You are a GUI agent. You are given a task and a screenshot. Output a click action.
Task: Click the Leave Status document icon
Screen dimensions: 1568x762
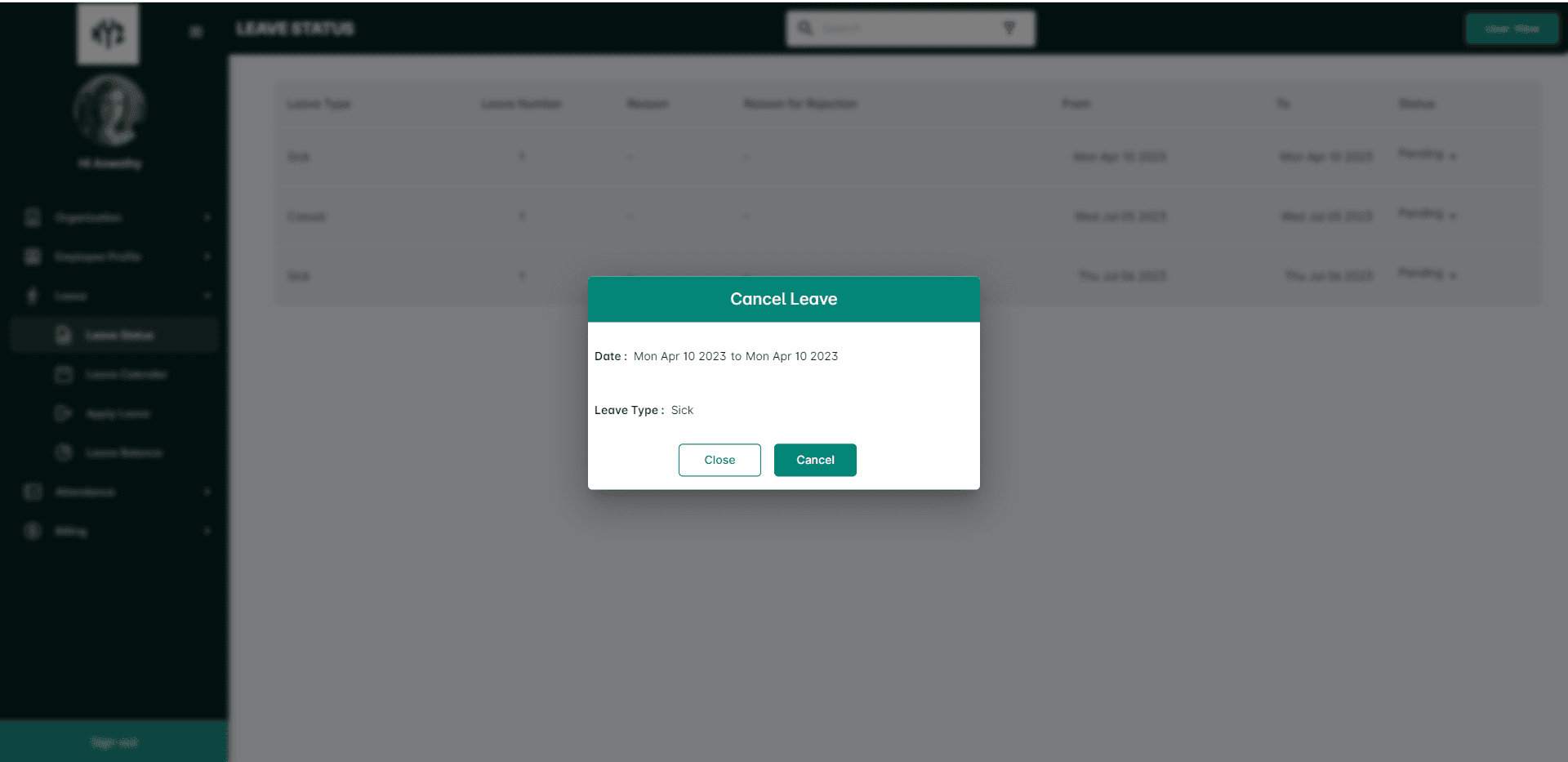64,335
